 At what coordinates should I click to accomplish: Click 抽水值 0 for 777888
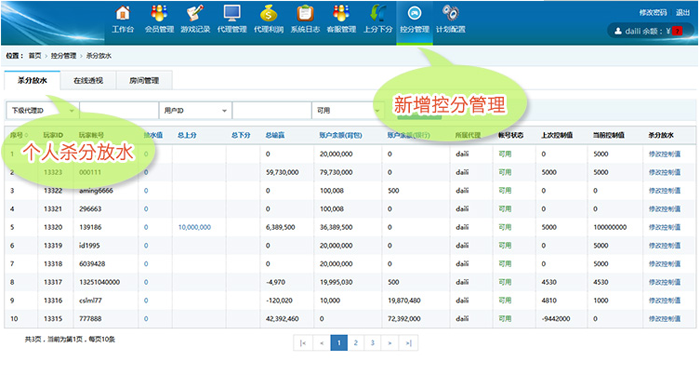pyautogui.click(x=146, y=319)
